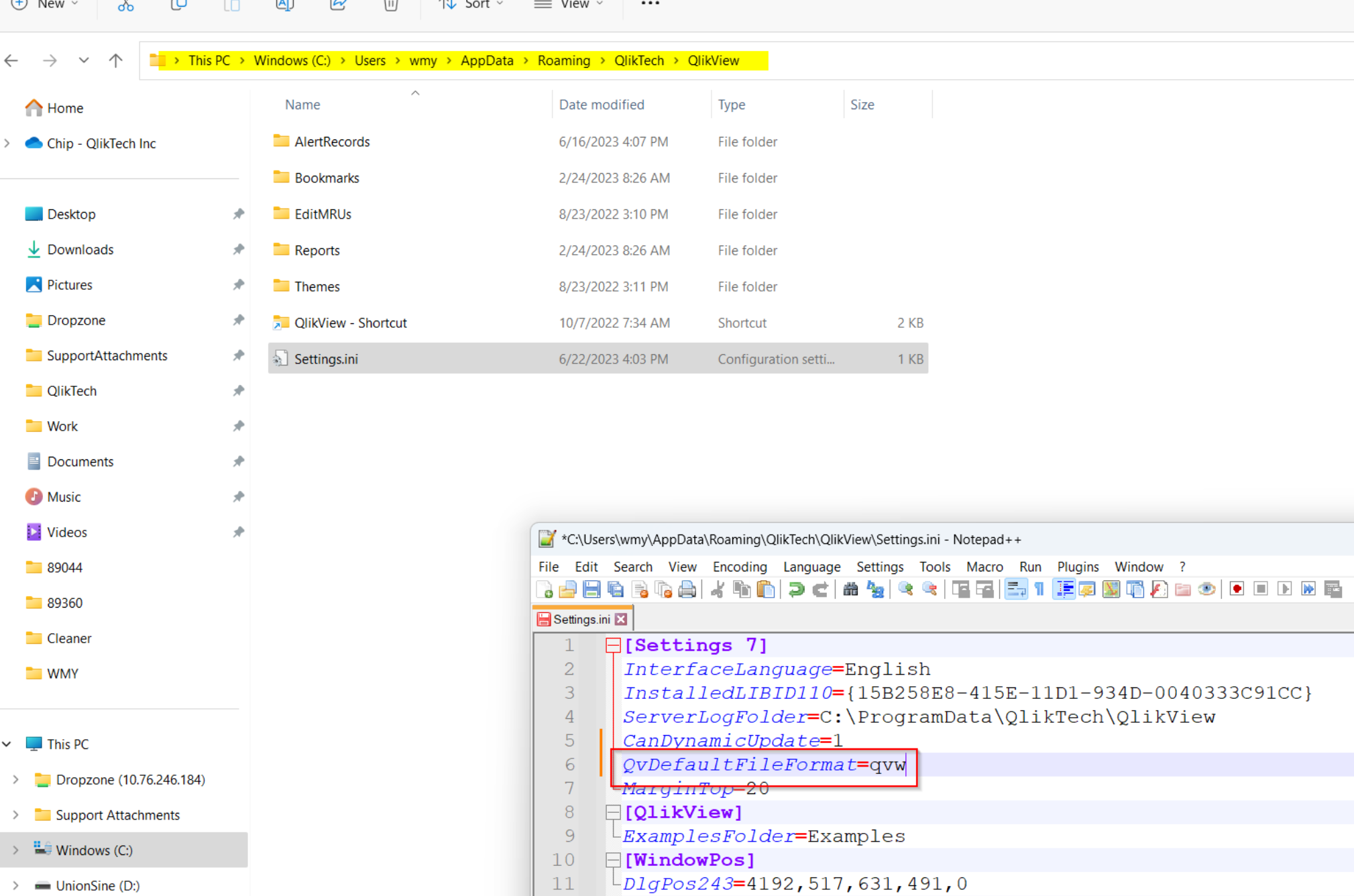Viewport: 1354px width, 896px height.
Task: Click the Print icon in Notepad++ toolbar
Action: 687,590
